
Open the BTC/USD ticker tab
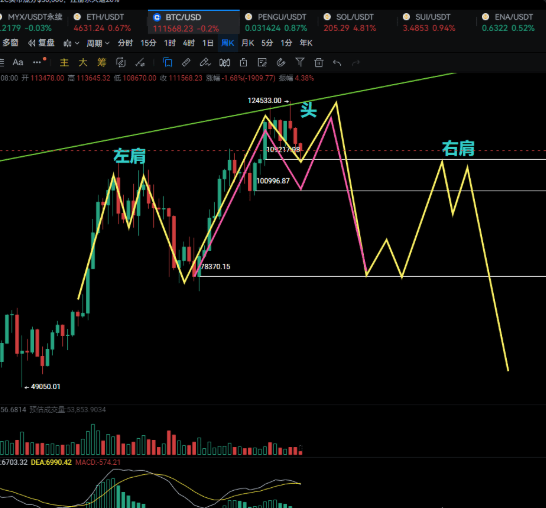click(x=194, y=22)
